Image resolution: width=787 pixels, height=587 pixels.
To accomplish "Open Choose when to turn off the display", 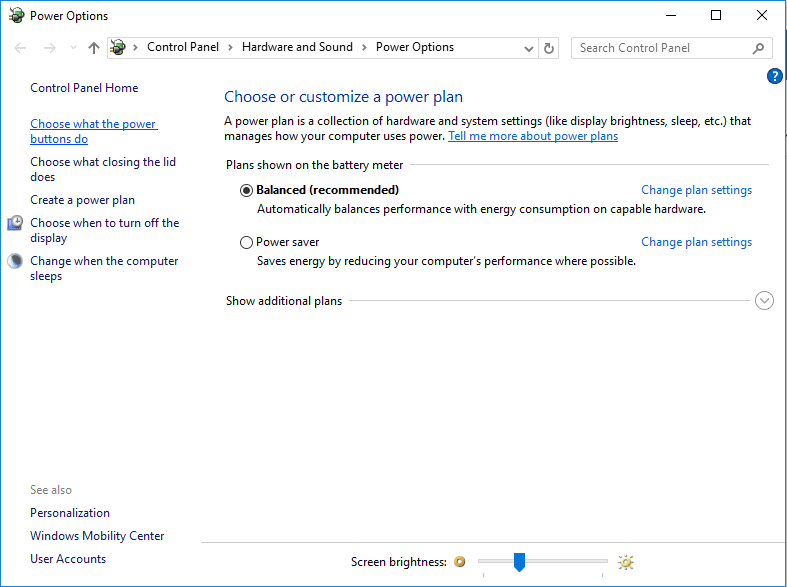I will 104,230.
